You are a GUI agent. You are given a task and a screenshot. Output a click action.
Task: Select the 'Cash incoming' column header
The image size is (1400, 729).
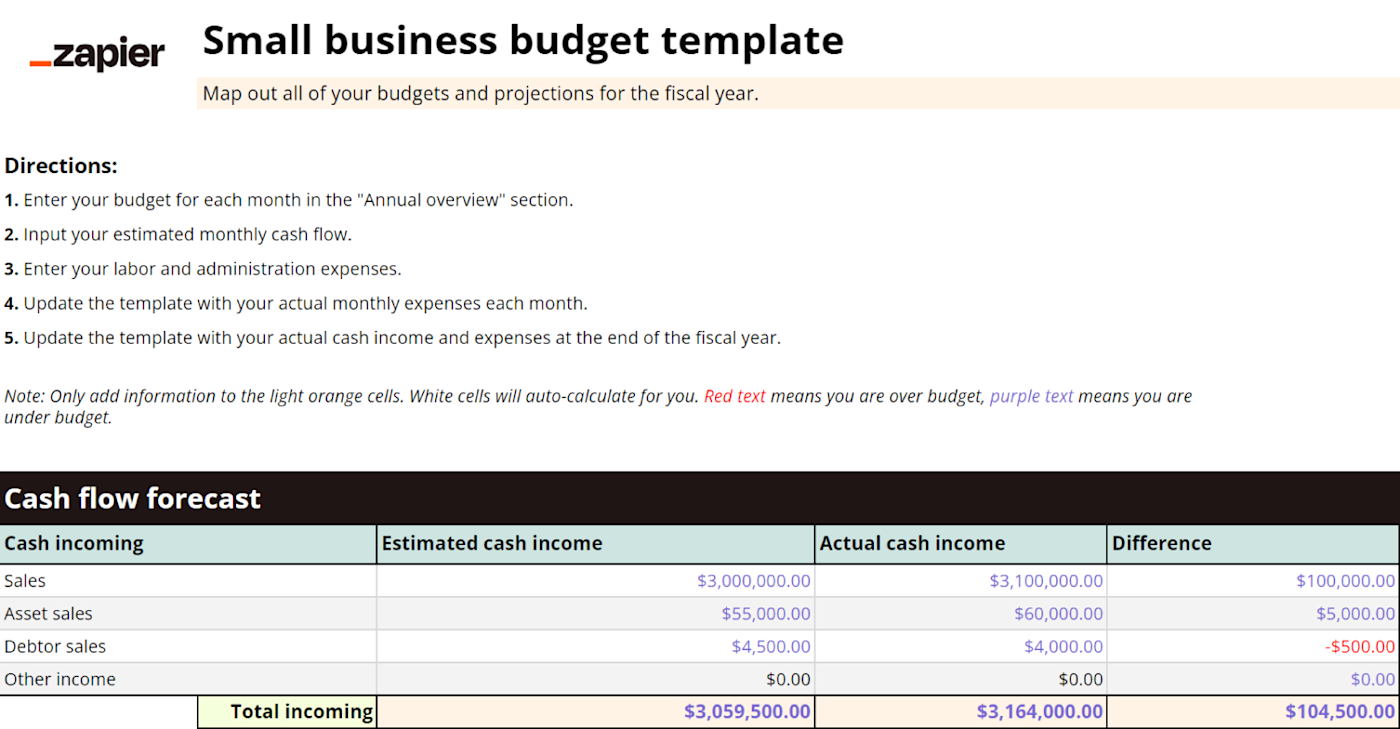tap(188, 544)
